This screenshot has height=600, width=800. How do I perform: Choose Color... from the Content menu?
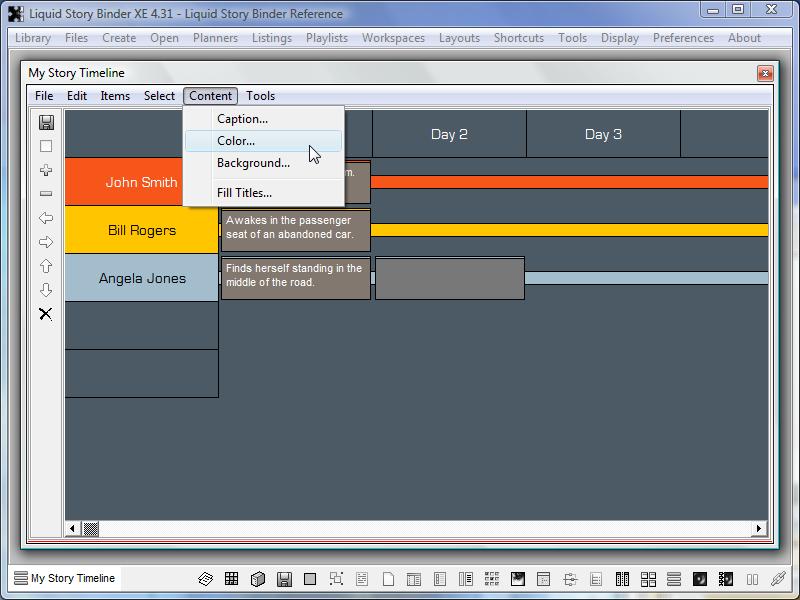coord(236,141)
